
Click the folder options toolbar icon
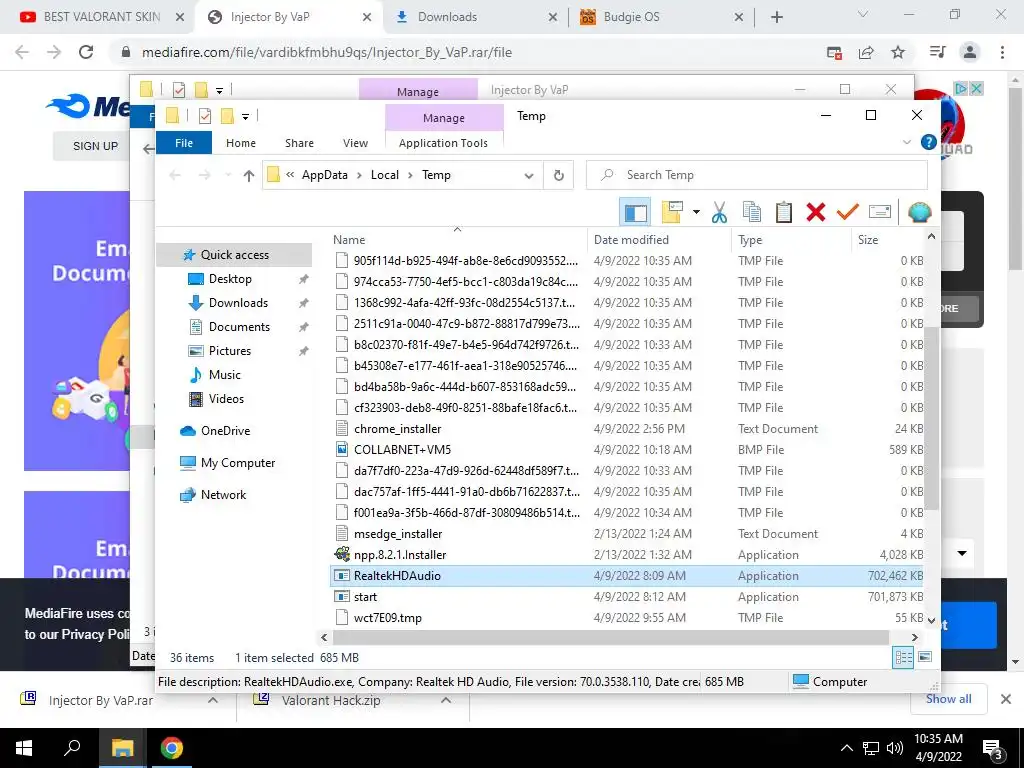(672, 212)
